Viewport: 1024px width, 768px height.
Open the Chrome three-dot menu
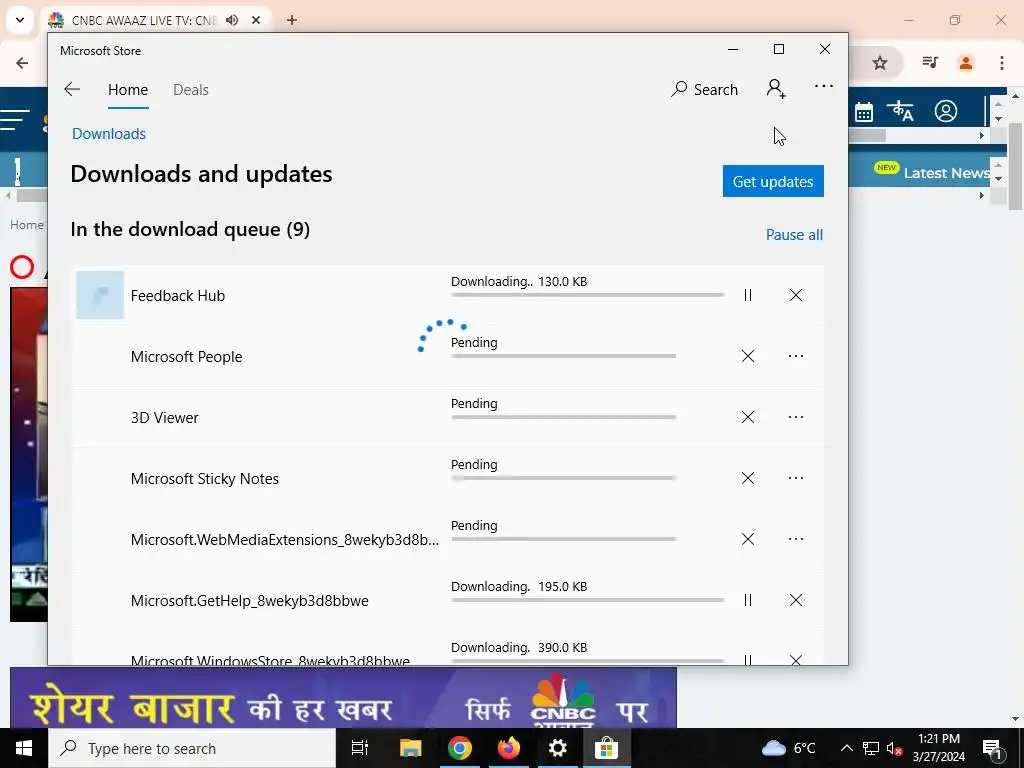(x=1002, y=63)
